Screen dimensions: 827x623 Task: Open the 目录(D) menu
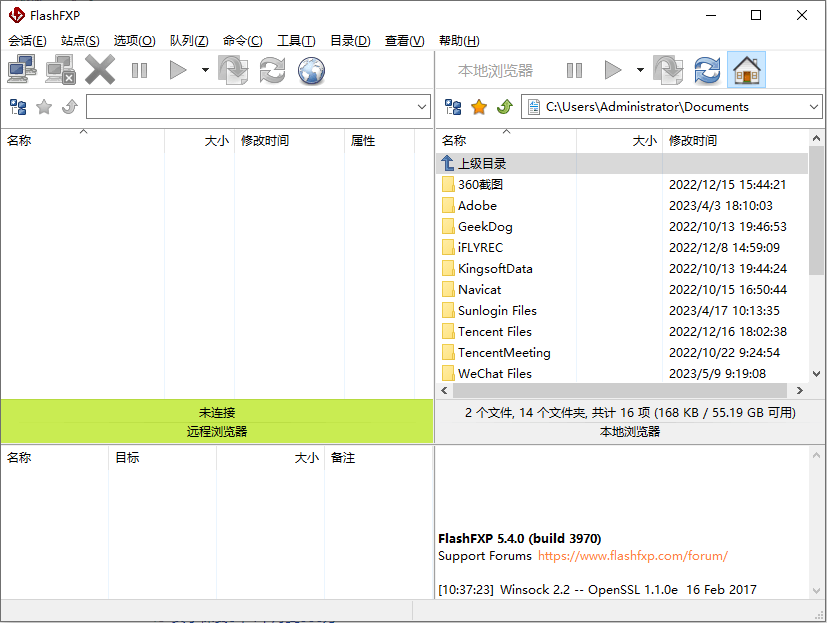point(350,41)
